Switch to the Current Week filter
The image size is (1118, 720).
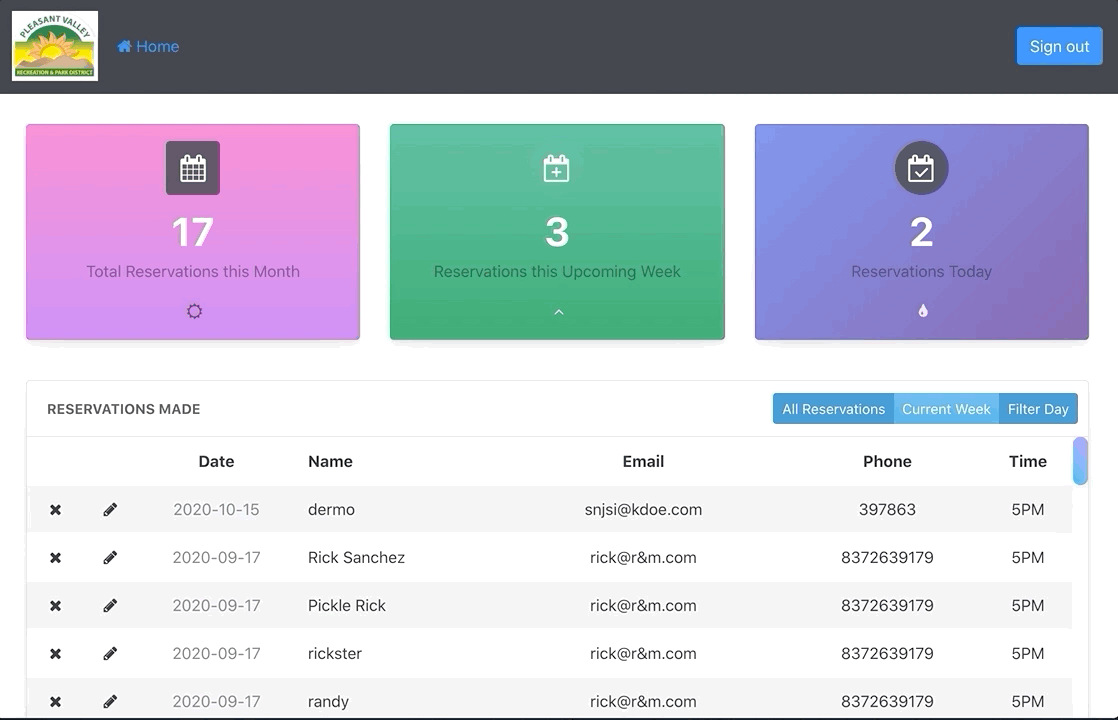tap(946, 409)
